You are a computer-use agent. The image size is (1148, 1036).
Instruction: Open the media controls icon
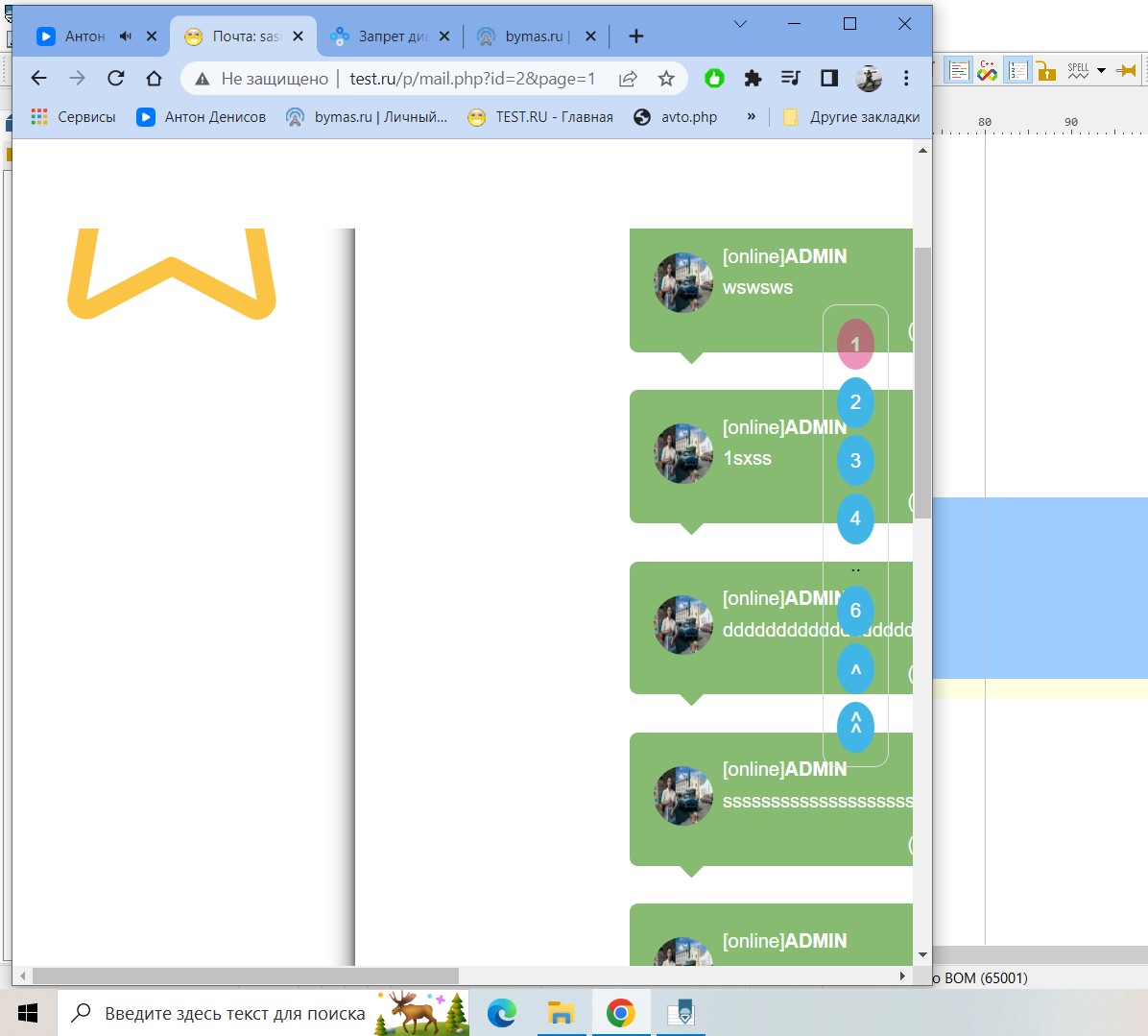pyautogui.click(x=790, y=79)
